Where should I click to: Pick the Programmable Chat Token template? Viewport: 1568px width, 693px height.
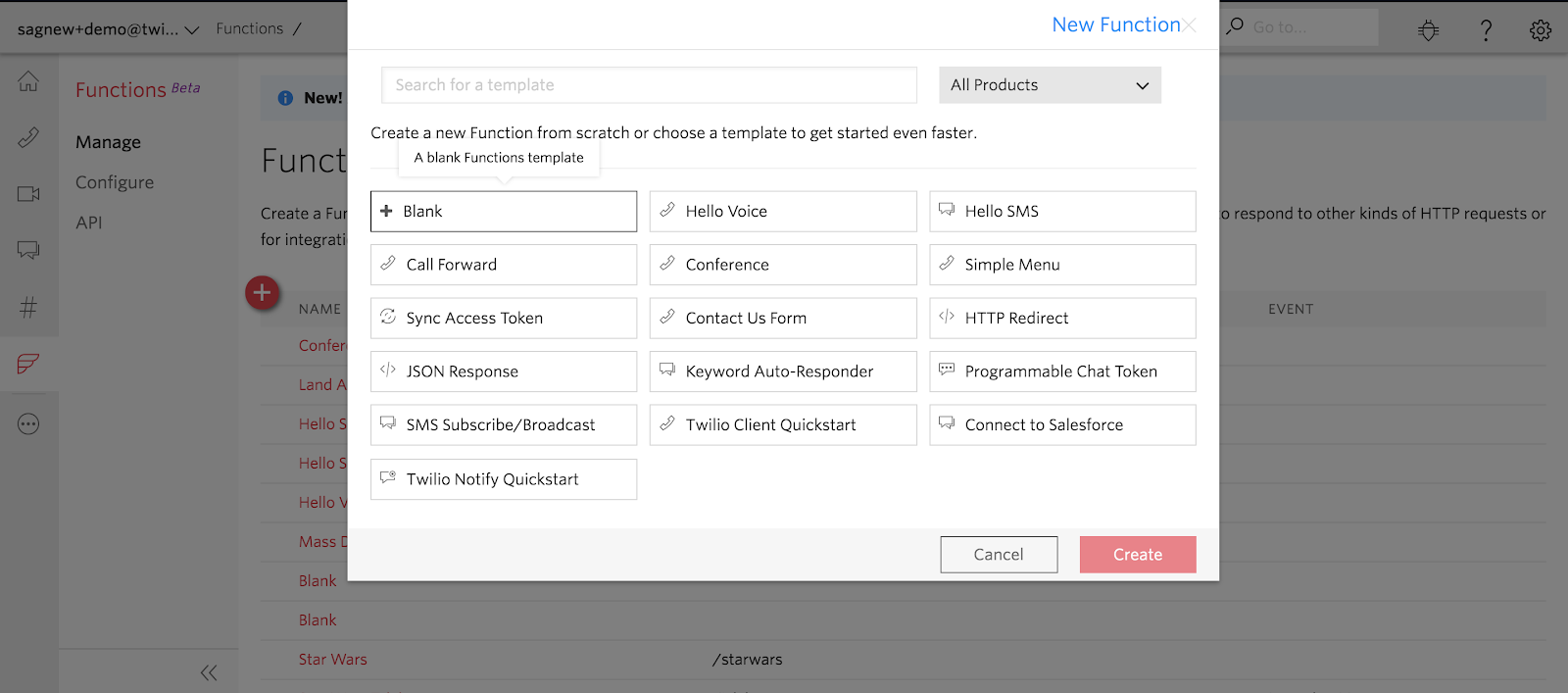[1062, 371]
